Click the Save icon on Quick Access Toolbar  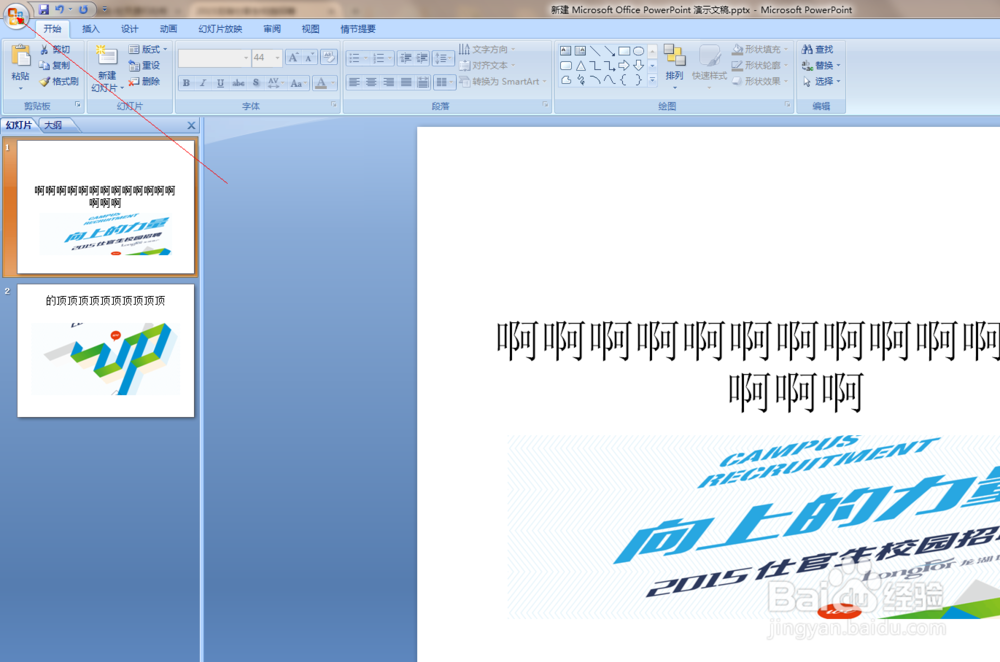point(45,9)
